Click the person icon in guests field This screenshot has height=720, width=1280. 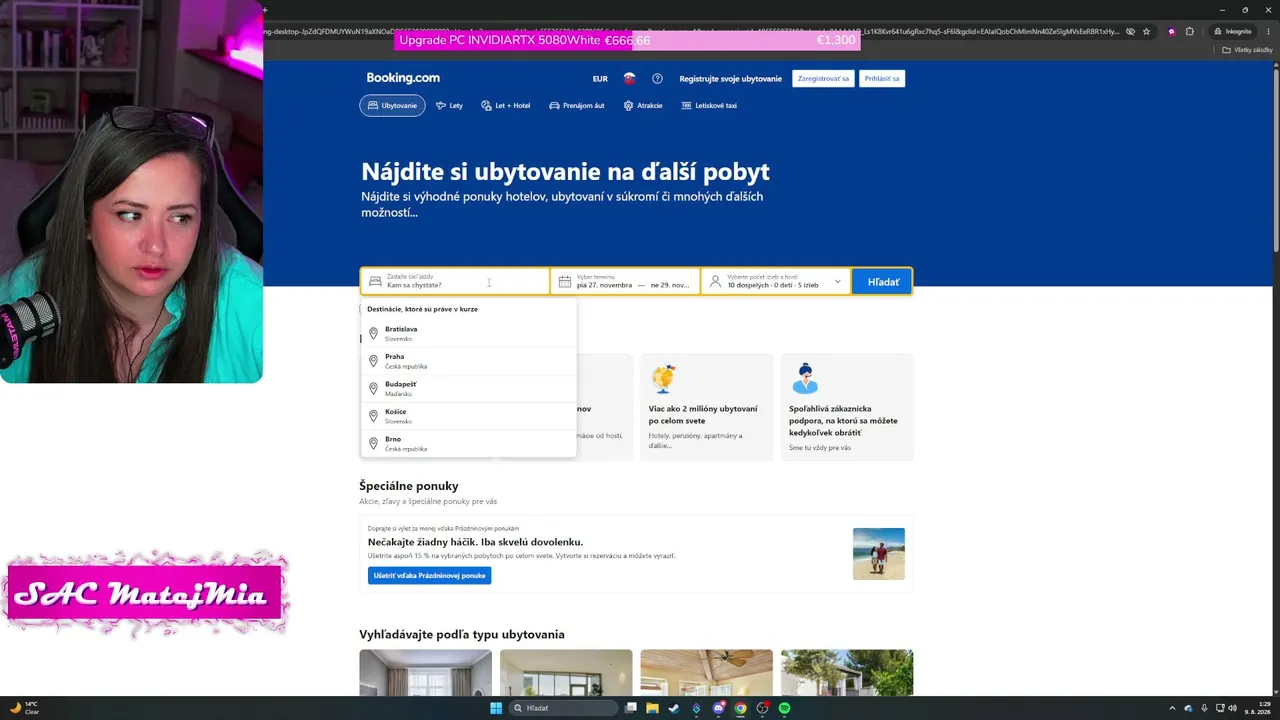coord(715,282)
